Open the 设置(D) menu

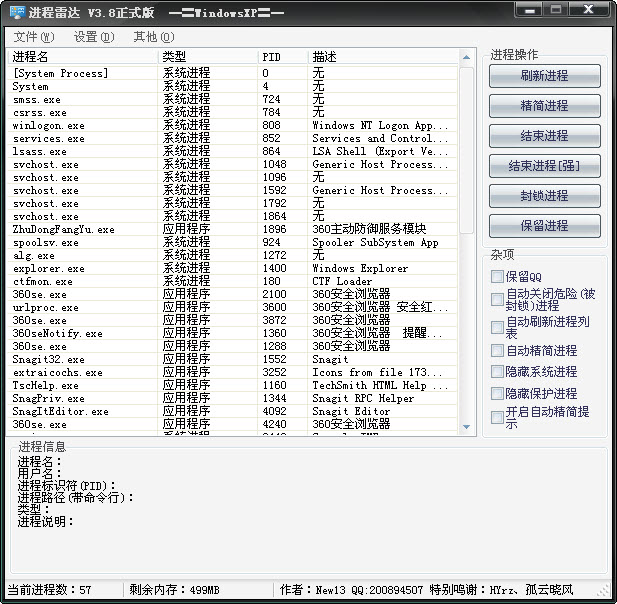[94, 37]
